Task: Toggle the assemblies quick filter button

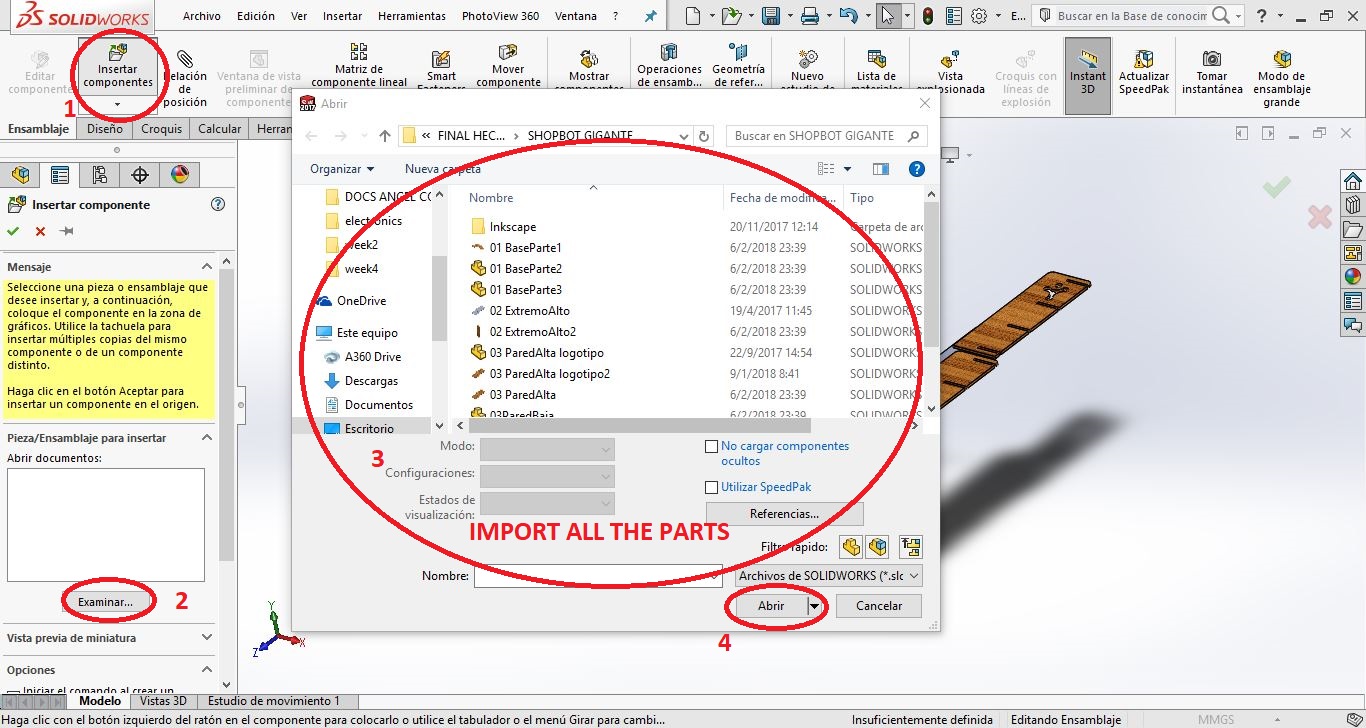Action: coord(878,546)
